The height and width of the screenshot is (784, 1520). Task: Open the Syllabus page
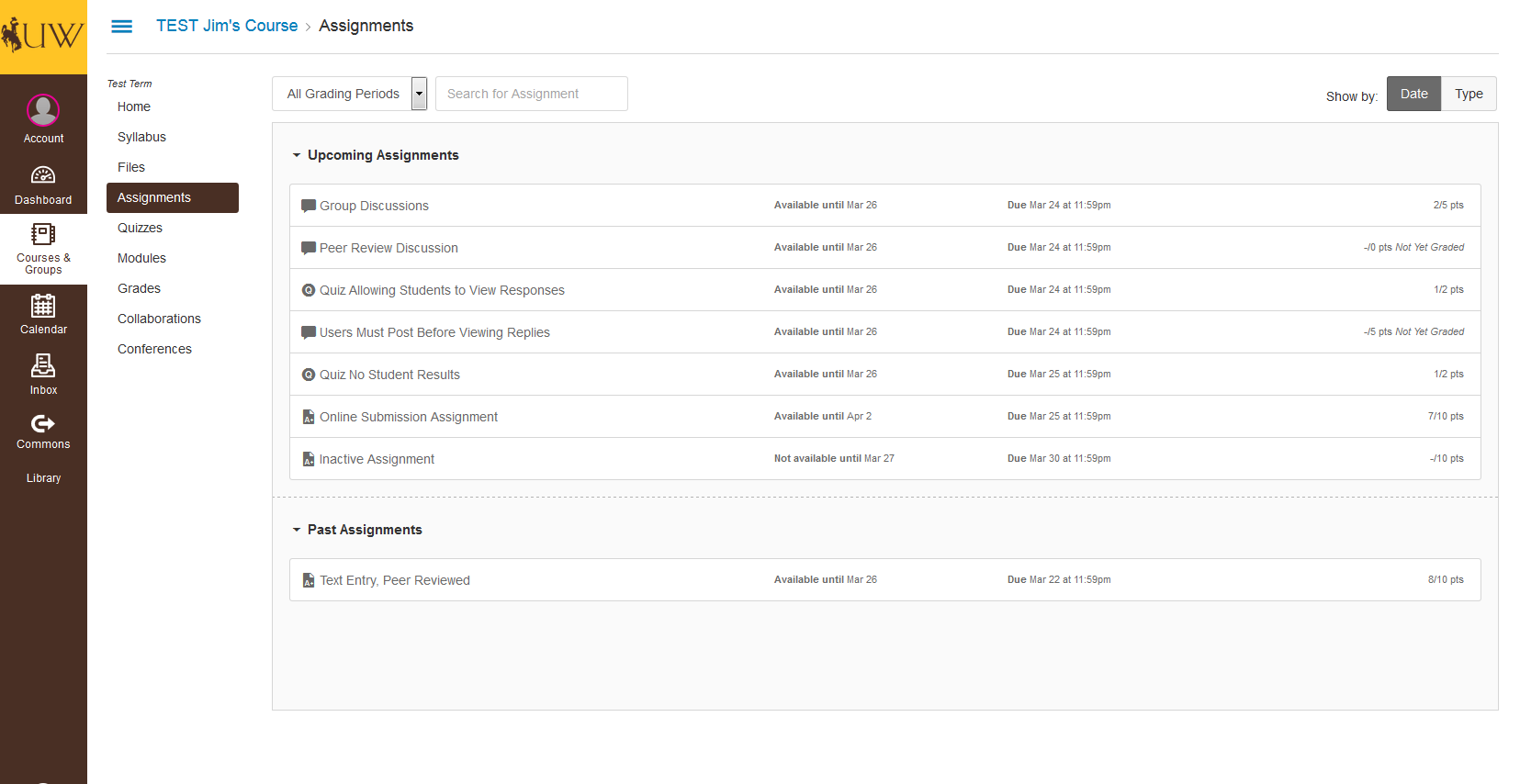click(x=141, y=137)
